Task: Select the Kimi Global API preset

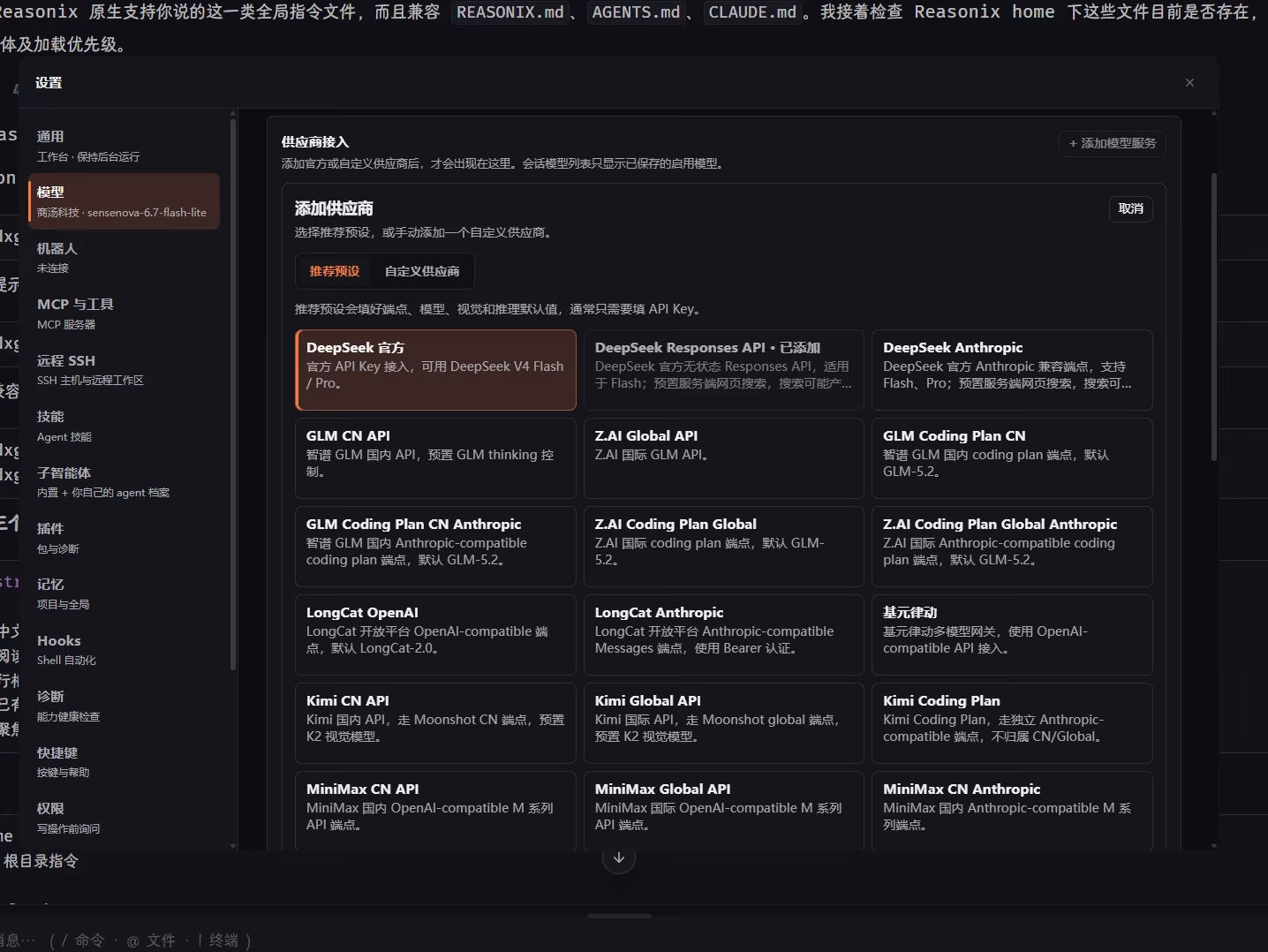Action: (723, 723)
